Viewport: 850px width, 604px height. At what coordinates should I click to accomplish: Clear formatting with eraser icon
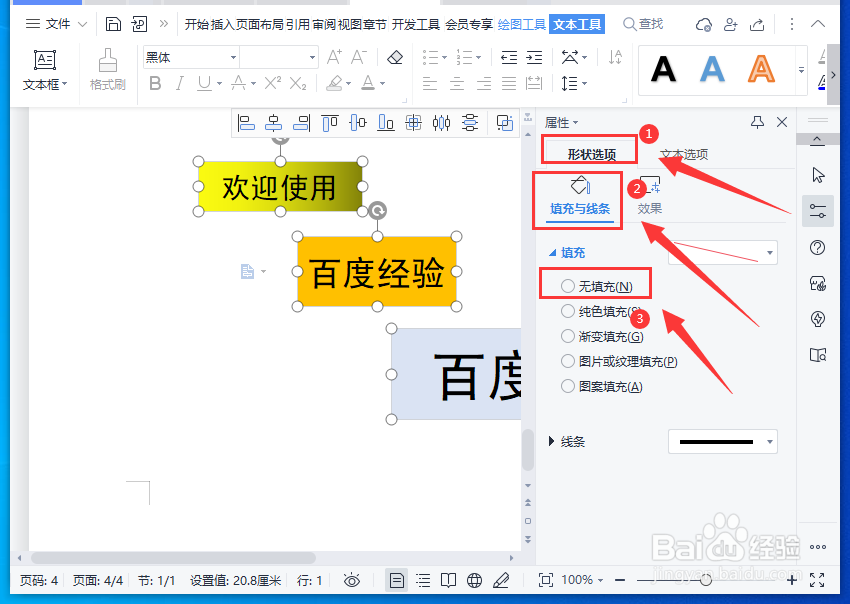pos(395,57)
